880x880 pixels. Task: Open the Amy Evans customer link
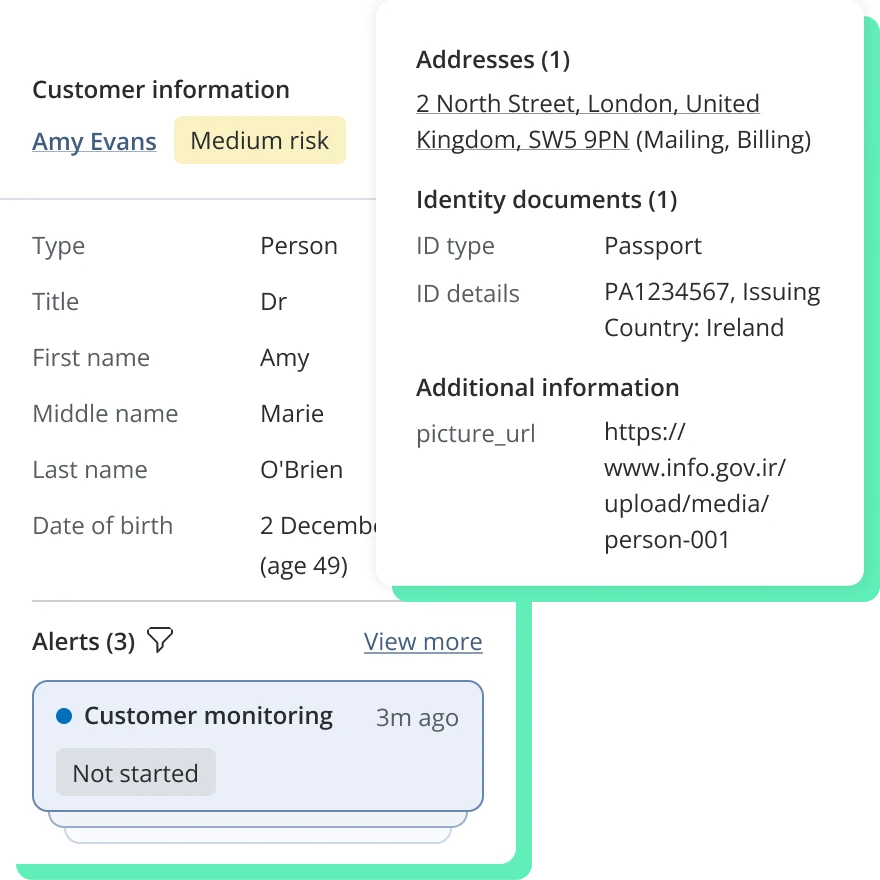tap(94, 142)
